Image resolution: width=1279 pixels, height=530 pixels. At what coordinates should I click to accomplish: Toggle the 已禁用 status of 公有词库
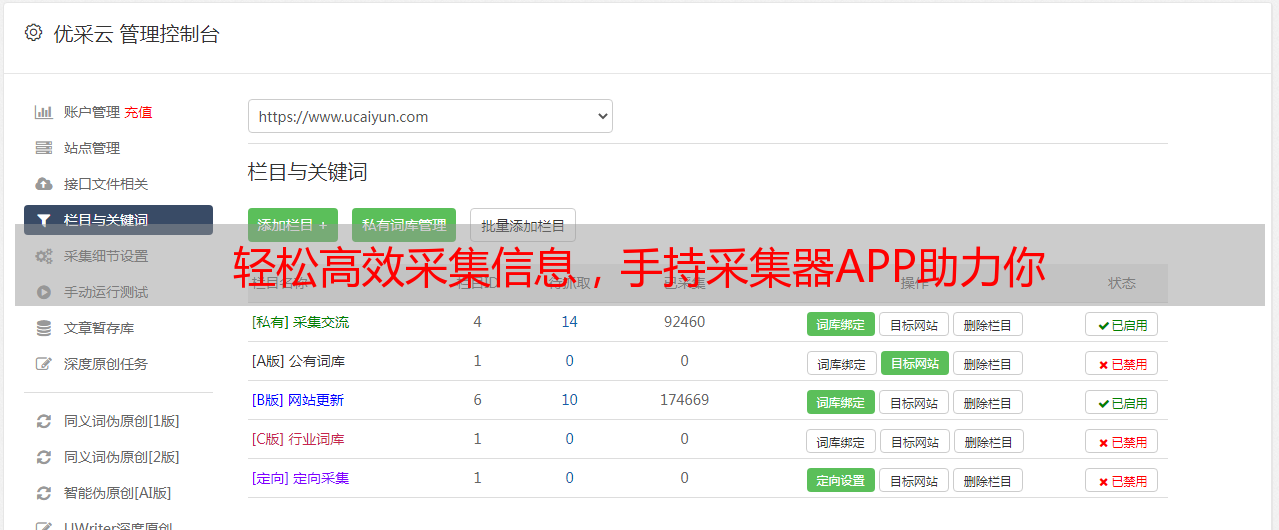1121,363
